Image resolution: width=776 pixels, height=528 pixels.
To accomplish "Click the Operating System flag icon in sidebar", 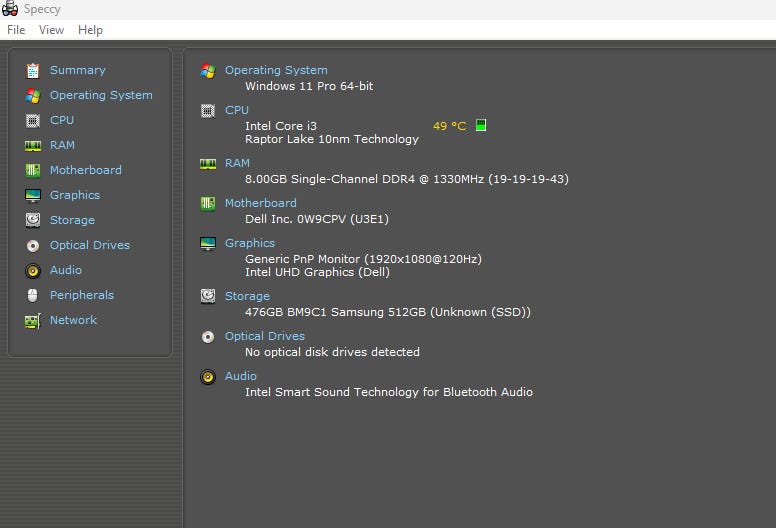I will pos(33,96).
